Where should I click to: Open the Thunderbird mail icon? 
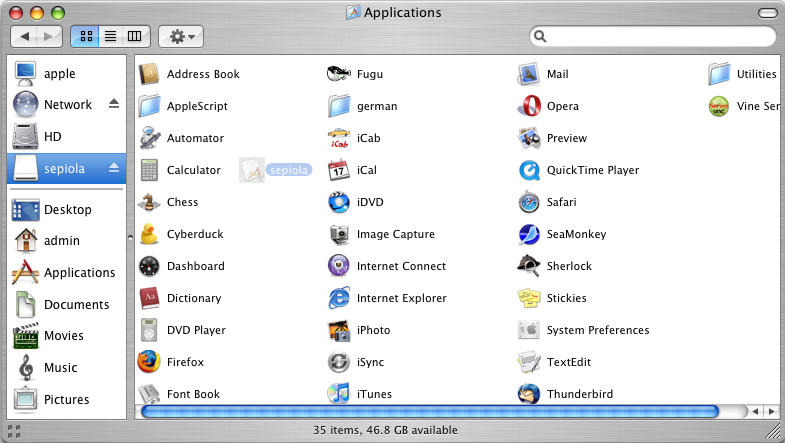click(529, 394)
